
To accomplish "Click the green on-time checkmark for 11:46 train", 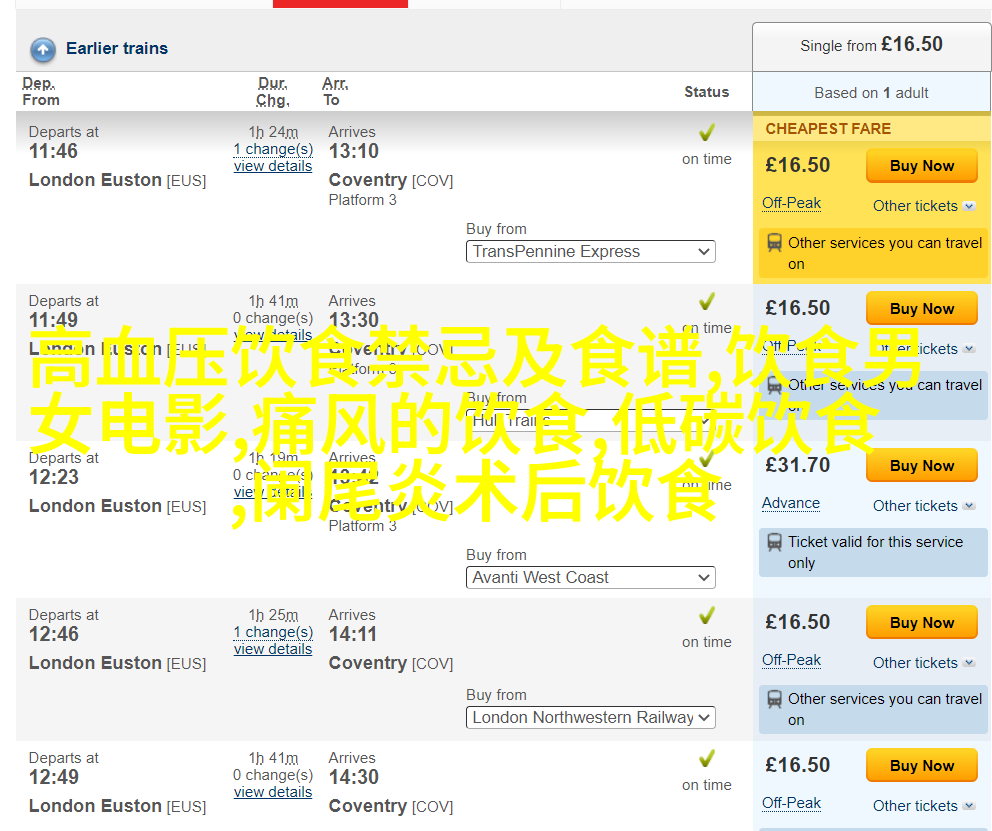I will coord(707,133).
